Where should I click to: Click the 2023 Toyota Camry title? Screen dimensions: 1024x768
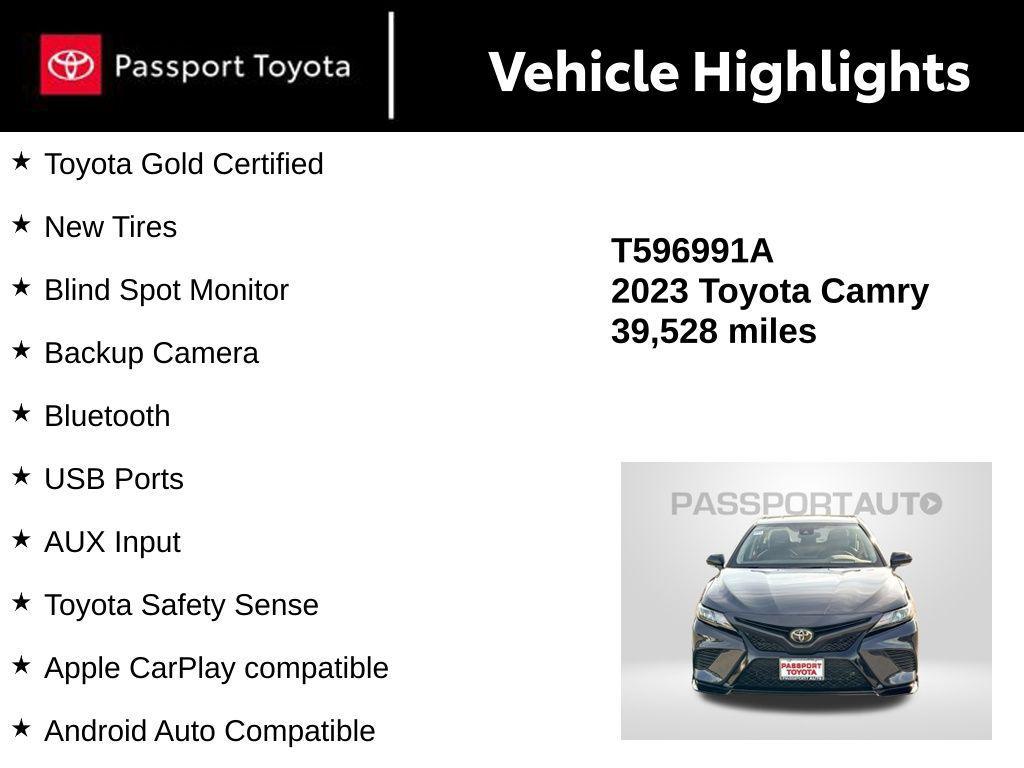pyautogui.click(x=769, y=291)
